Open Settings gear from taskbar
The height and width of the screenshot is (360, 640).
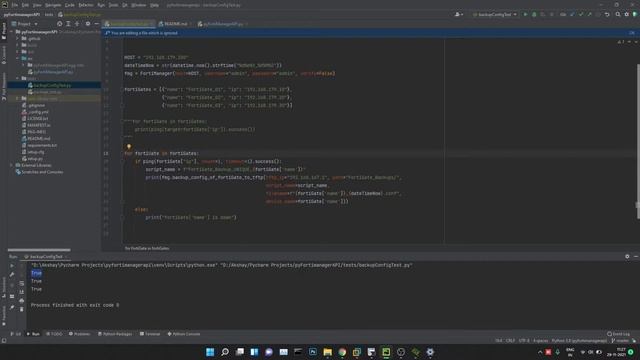pos(430,352)
